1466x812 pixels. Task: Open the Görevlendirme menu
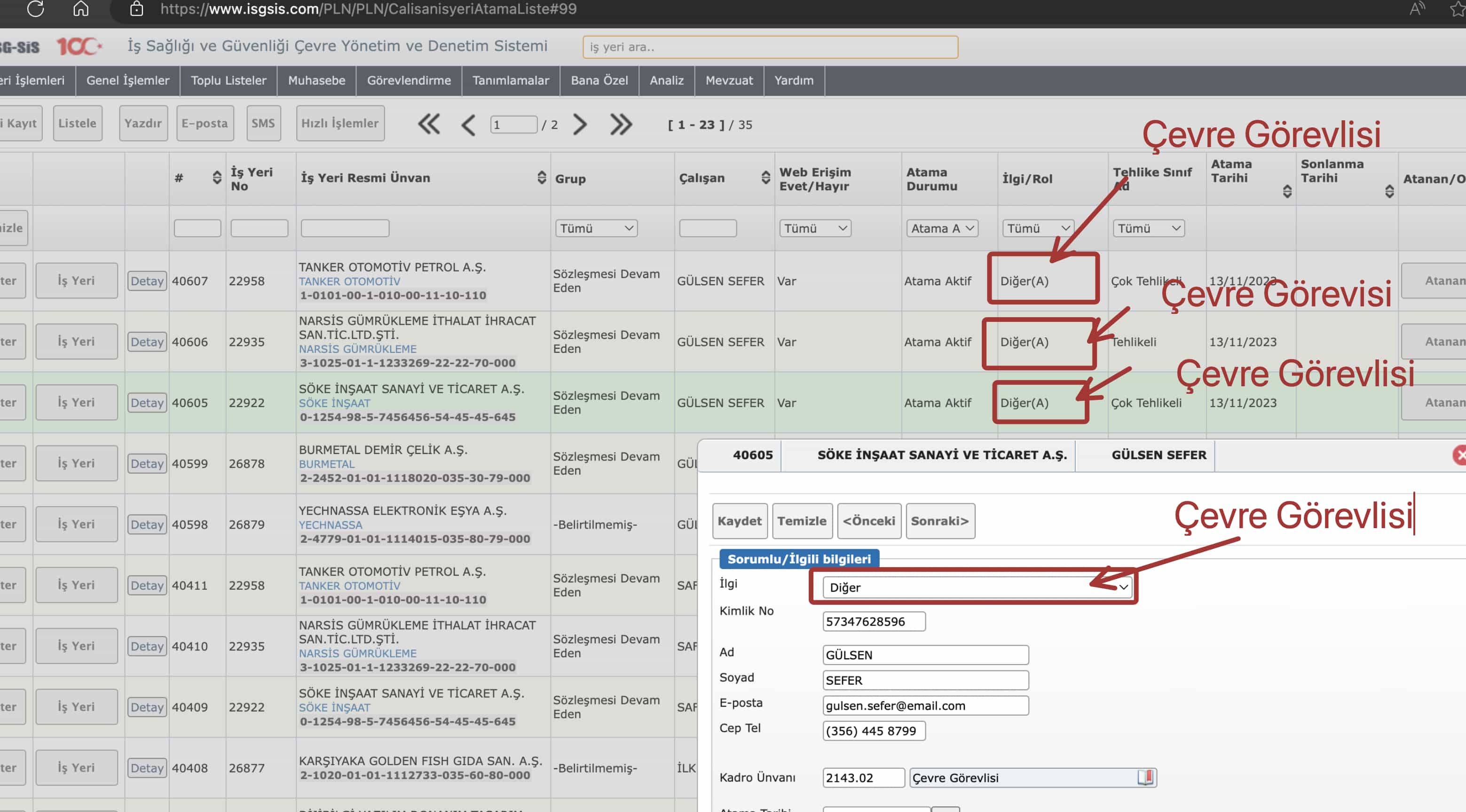tap(409, 80)
